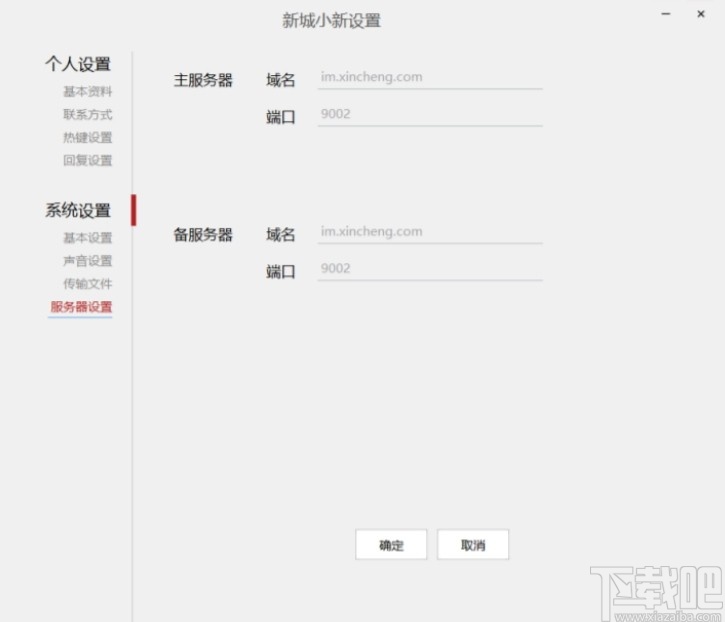Image resolution: width=725 pixels, height=622 pixels.
Task: Close the 新城小新设置 window
Action: point(701,14)
